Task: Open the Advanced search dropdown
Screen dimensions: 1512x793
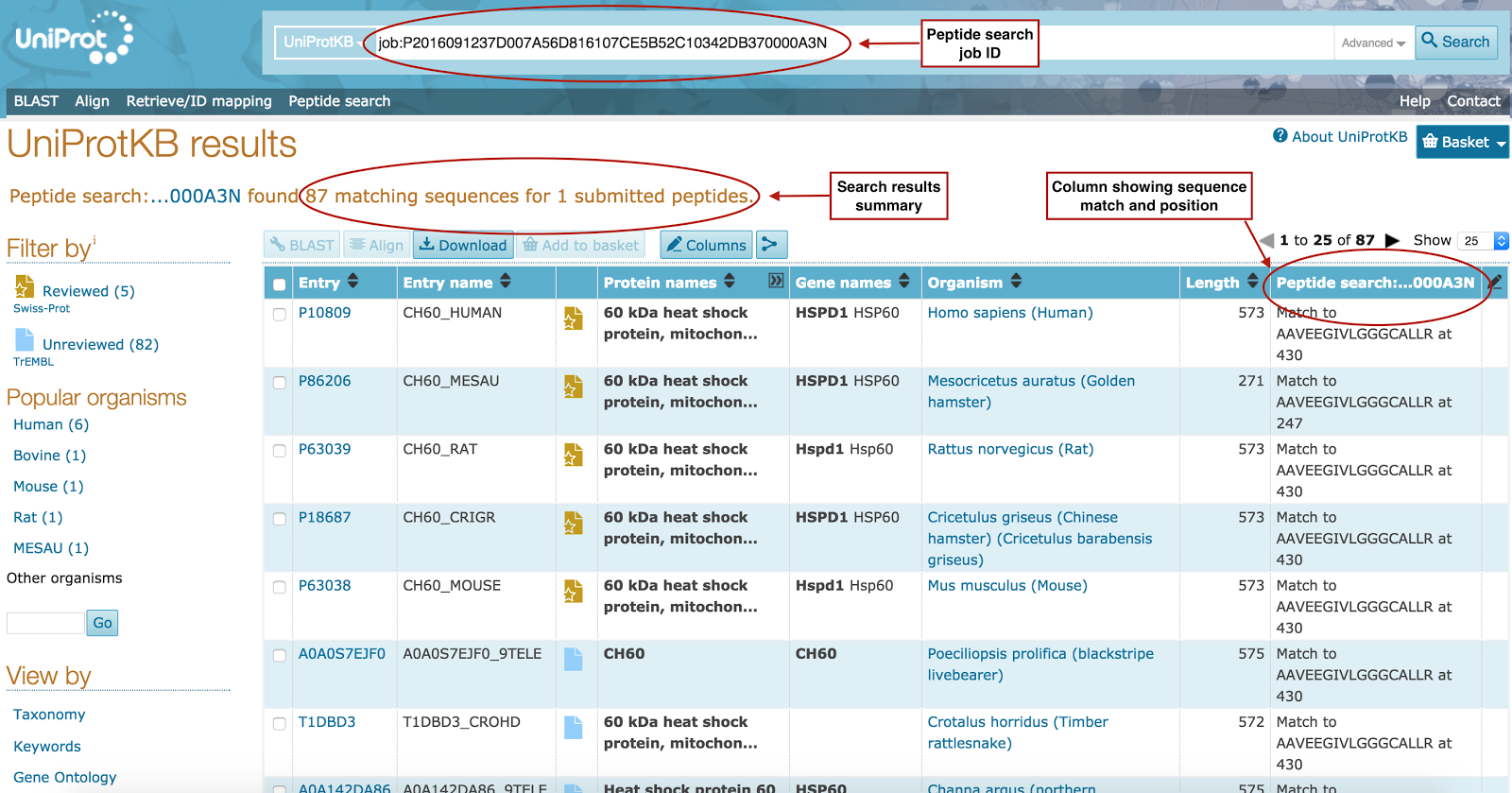Action: tap(1373, 43)
